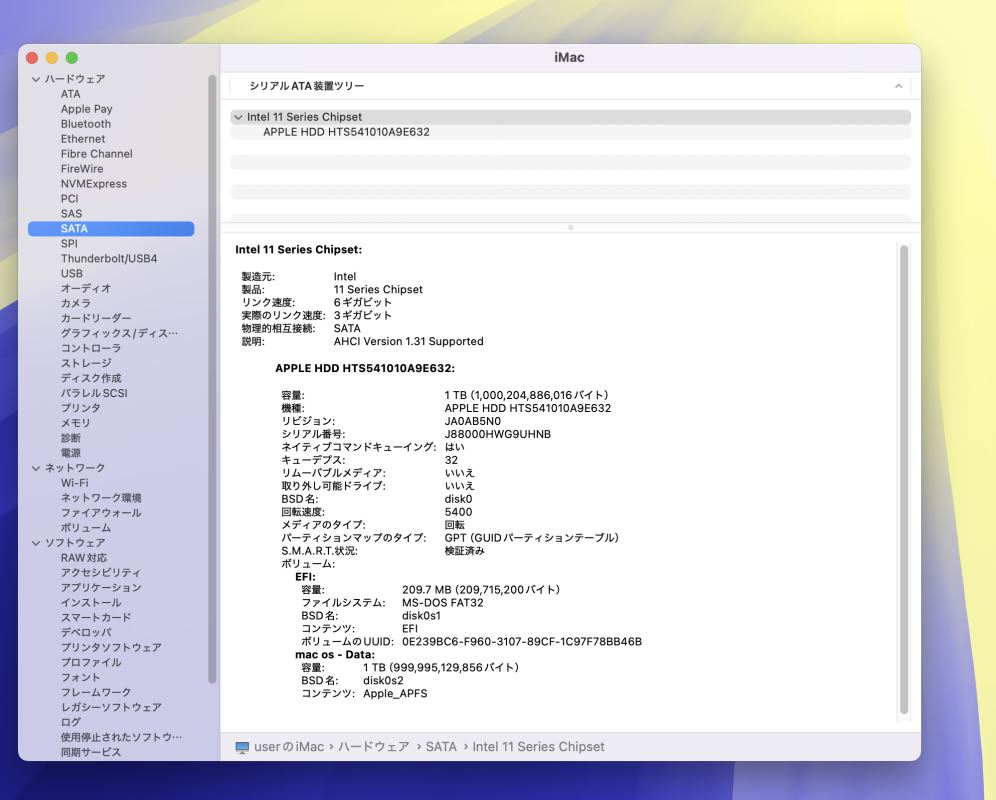The image size is (996, 800).
Task: Click the split pane divider handle
Action: [570, 228]
